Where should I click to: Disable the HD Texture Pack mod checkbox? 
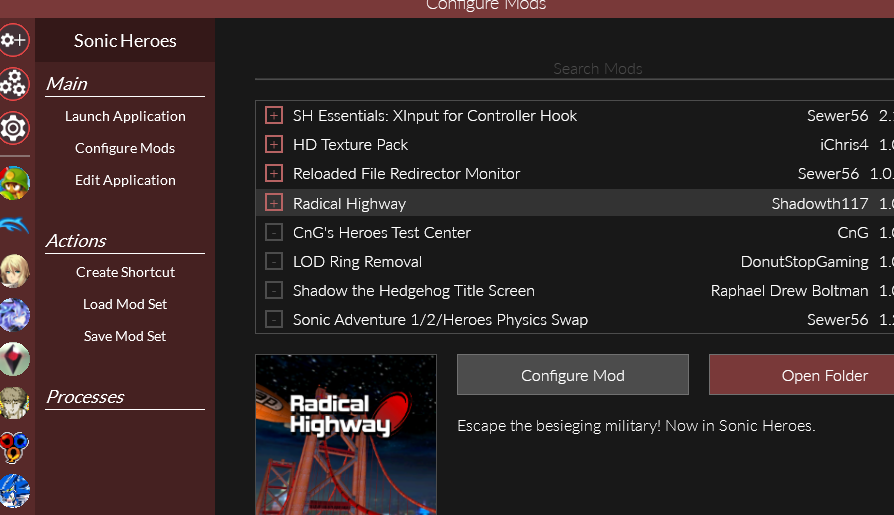pyautogui.click(x=274, y=145)
